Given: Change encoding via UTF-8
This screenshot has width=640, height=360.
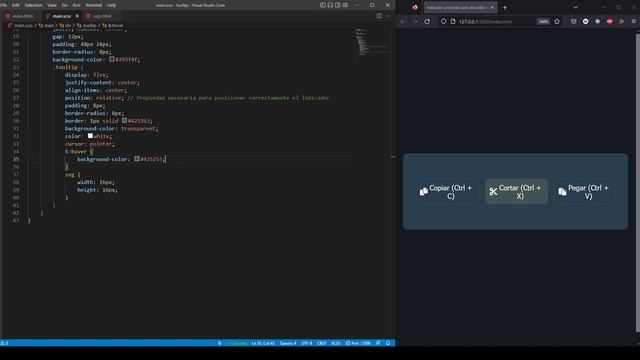Looking at the screenshot, I should click(x=307, y=343).
